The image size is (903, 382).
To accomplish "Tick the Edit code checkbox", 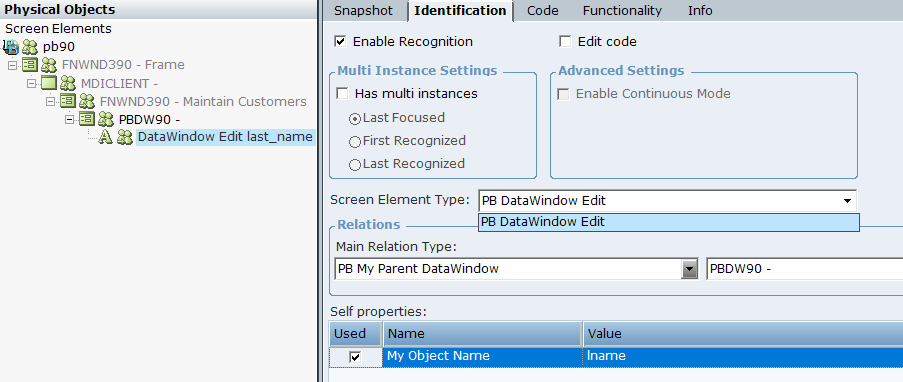I will pos(566,41).
